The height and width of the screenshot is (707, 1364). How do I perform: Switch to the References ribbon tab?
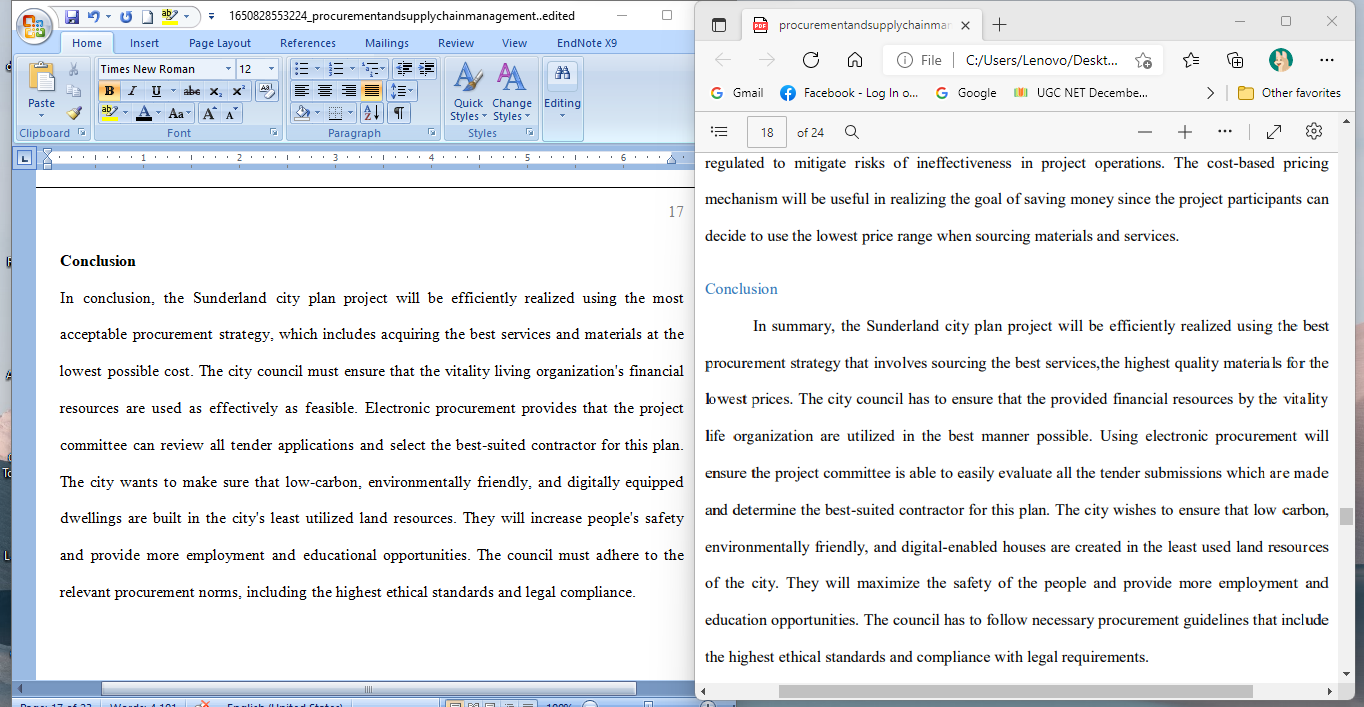pos(308,43)
